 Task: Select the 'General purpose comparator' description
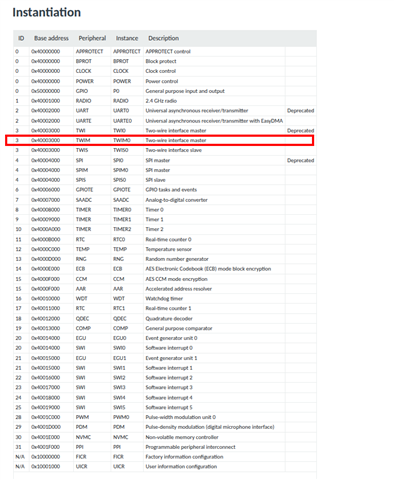(x=179, y=328)
